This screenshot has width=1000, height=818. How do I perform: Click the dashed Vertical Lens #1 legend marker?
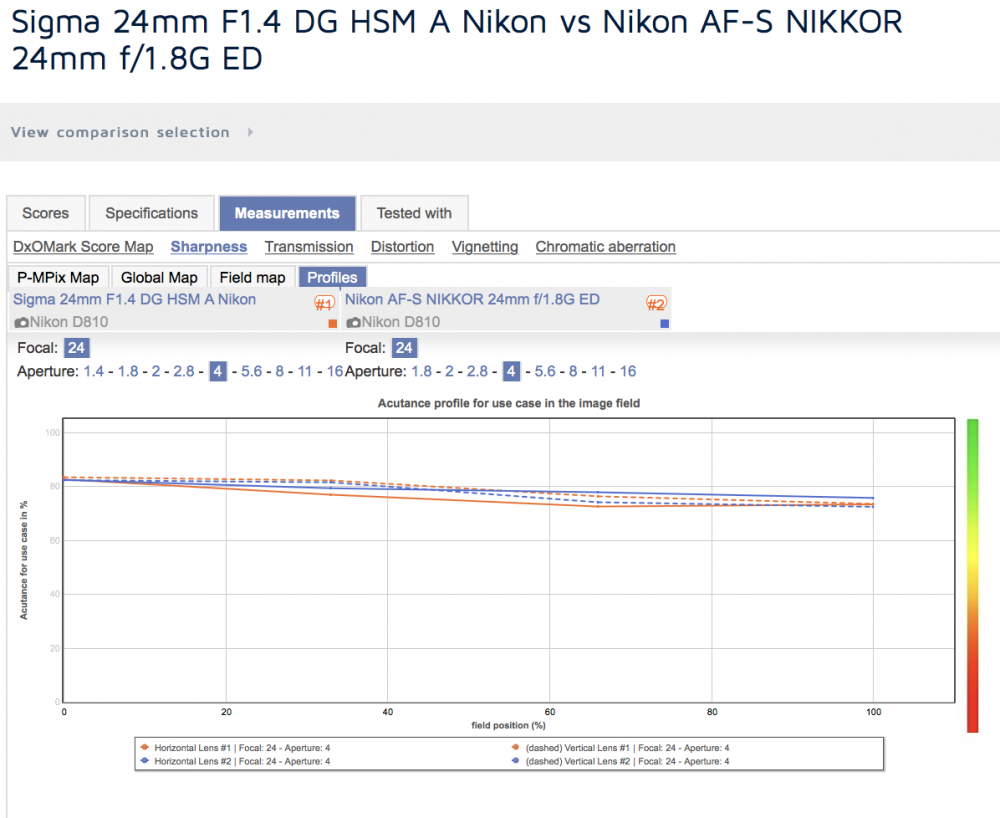tap(515, 747)
